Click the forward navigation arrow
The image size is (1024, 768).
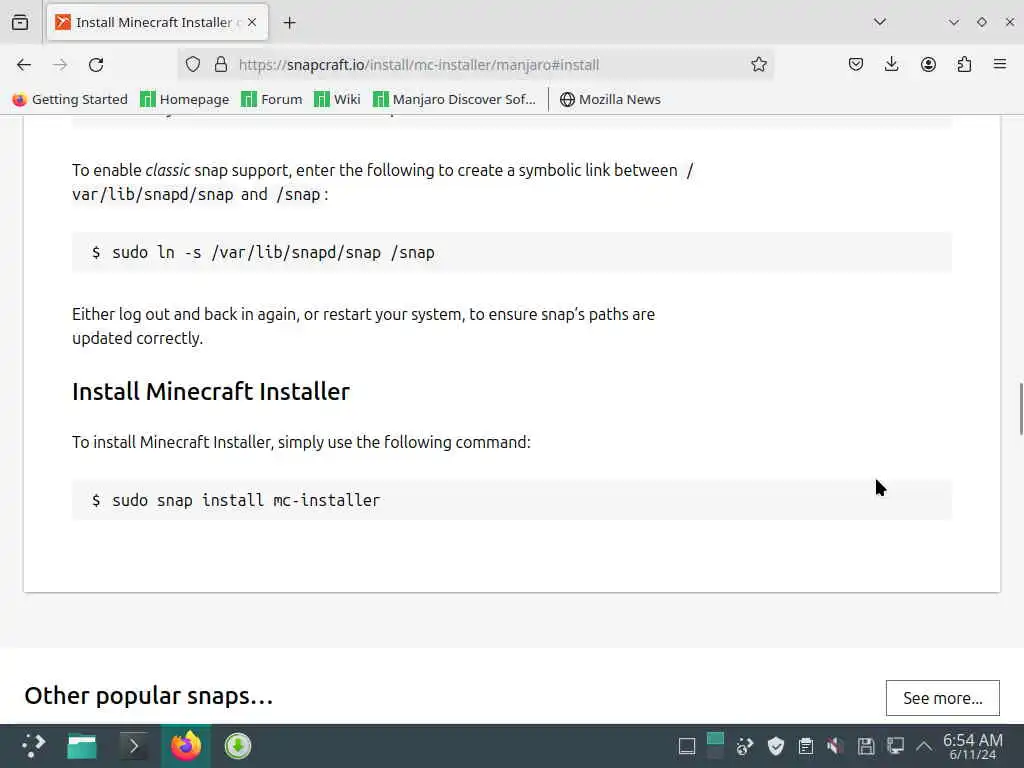(x=60, y=65)
